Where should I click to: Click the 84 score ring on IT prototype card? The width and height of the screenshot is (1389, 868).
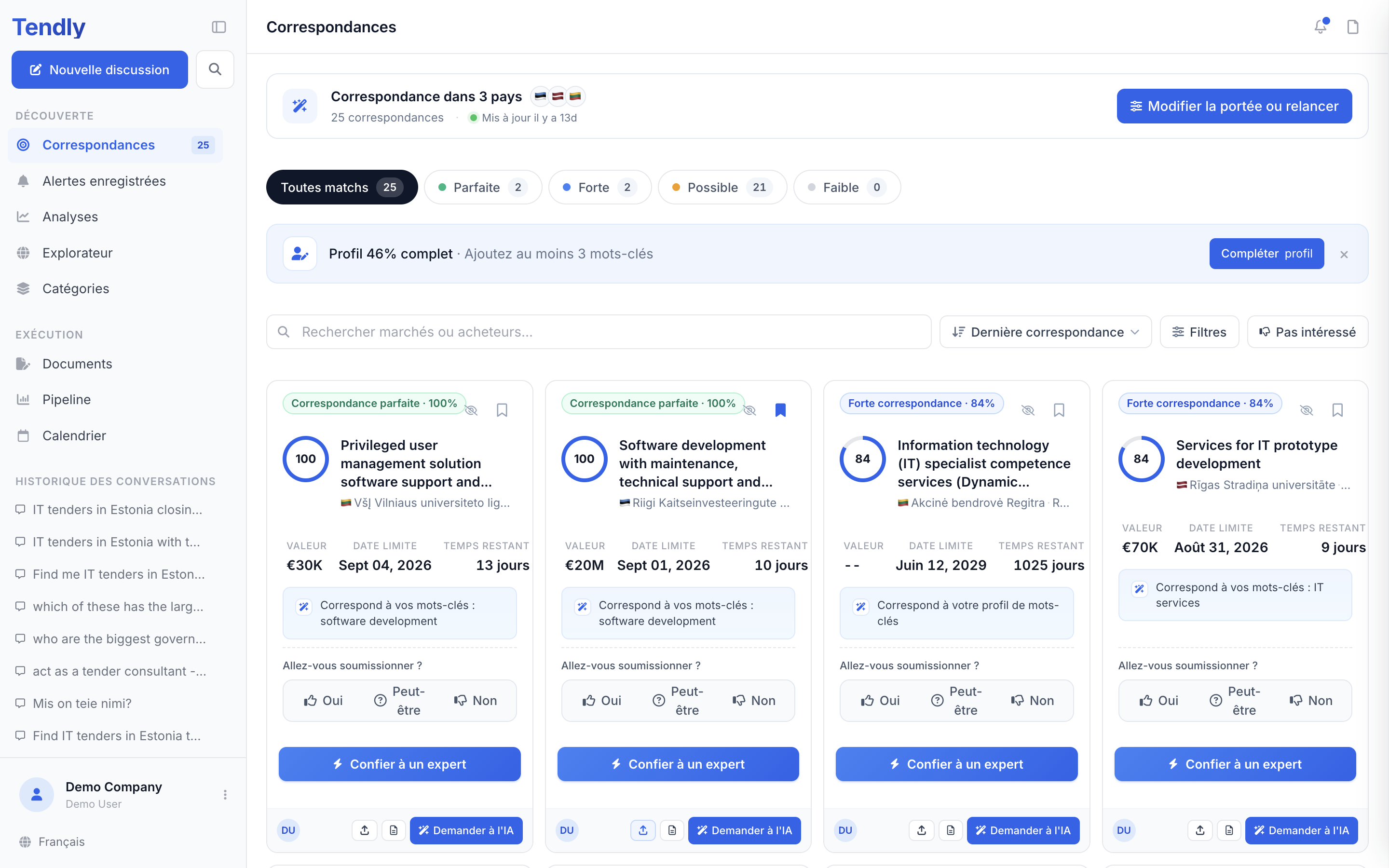coord(1141,459)
